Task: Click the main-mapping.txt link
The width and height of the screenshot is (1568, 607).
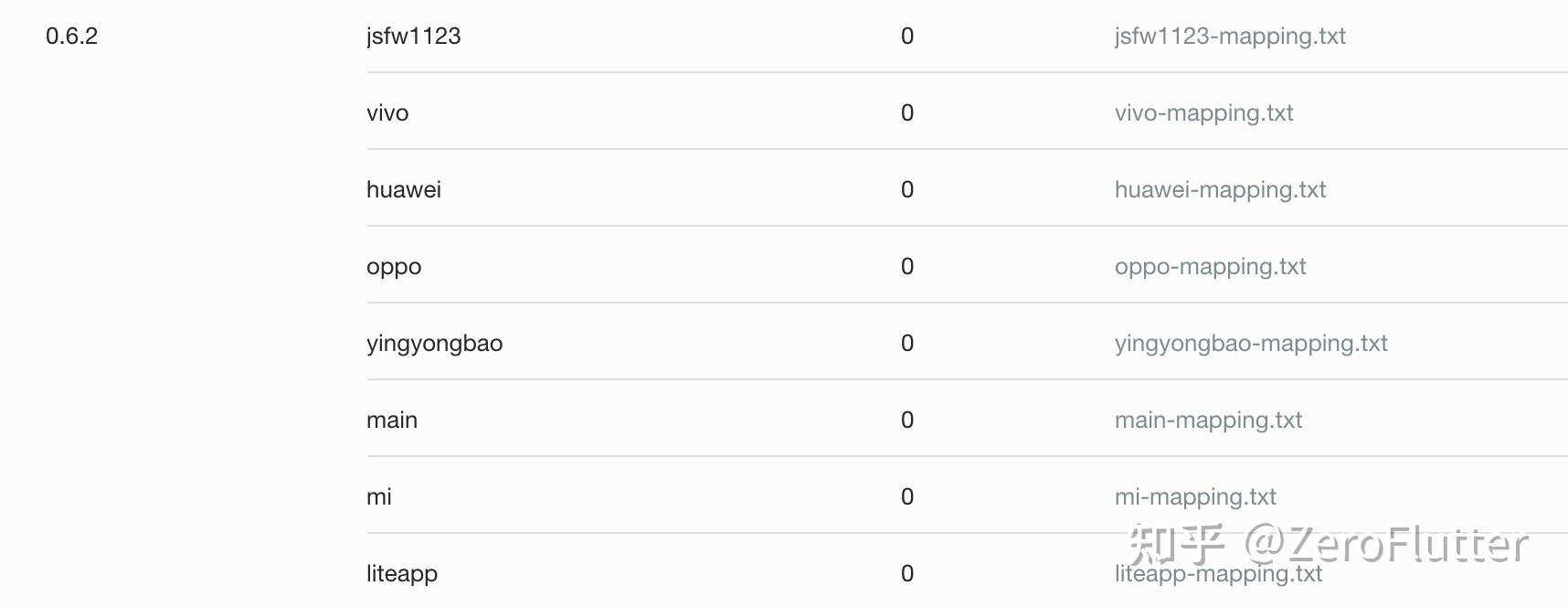Action: [1208, 421]
